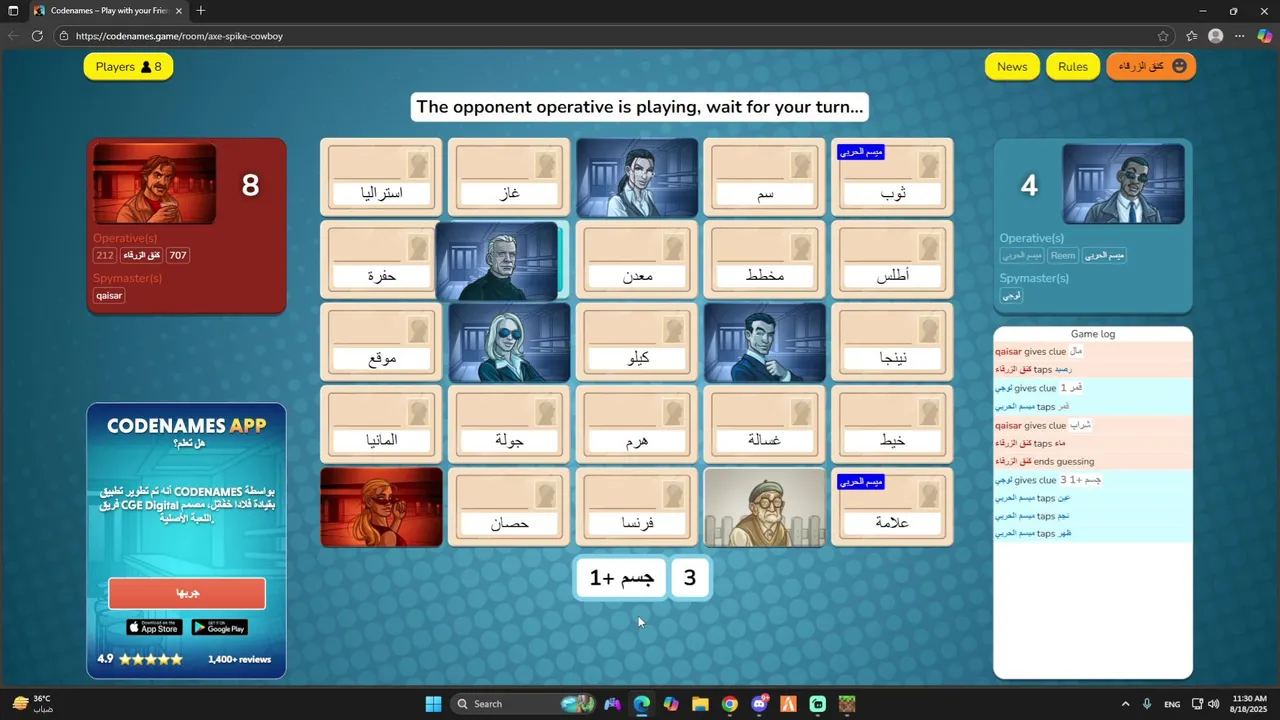Image resolution: width=1280 pixels, height=720 pixels.
Task: Select the أطلس word card
Action: [x=892, y=260]
